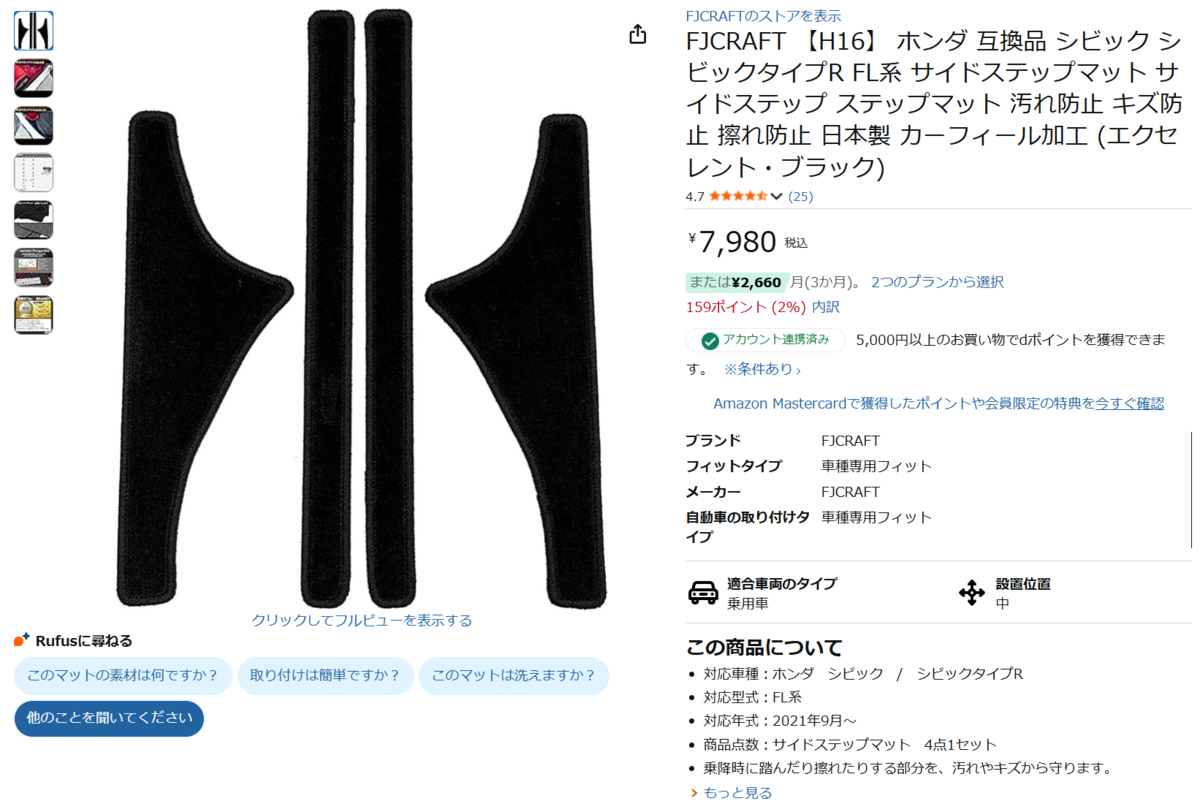Ask Rufus 取り付けは簡単ですか？
Viewport: 1200px width, 812px height.
click(325, 675)
